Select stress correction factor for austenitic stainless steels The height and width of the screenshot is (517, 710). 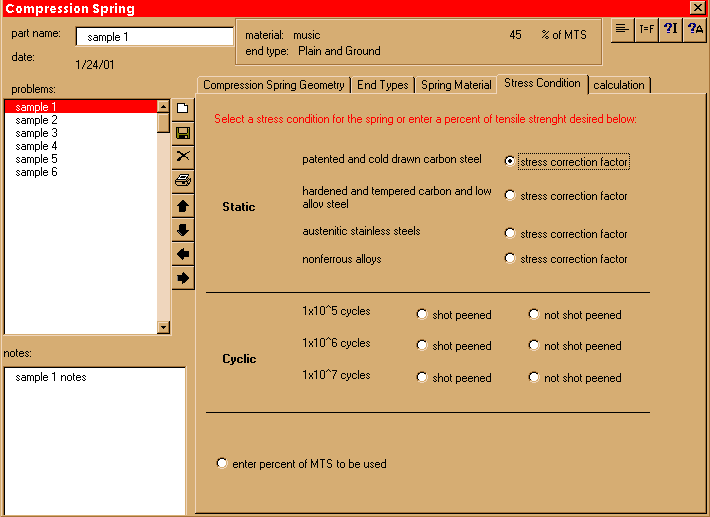pyautogui.click(x=510, y=234)
